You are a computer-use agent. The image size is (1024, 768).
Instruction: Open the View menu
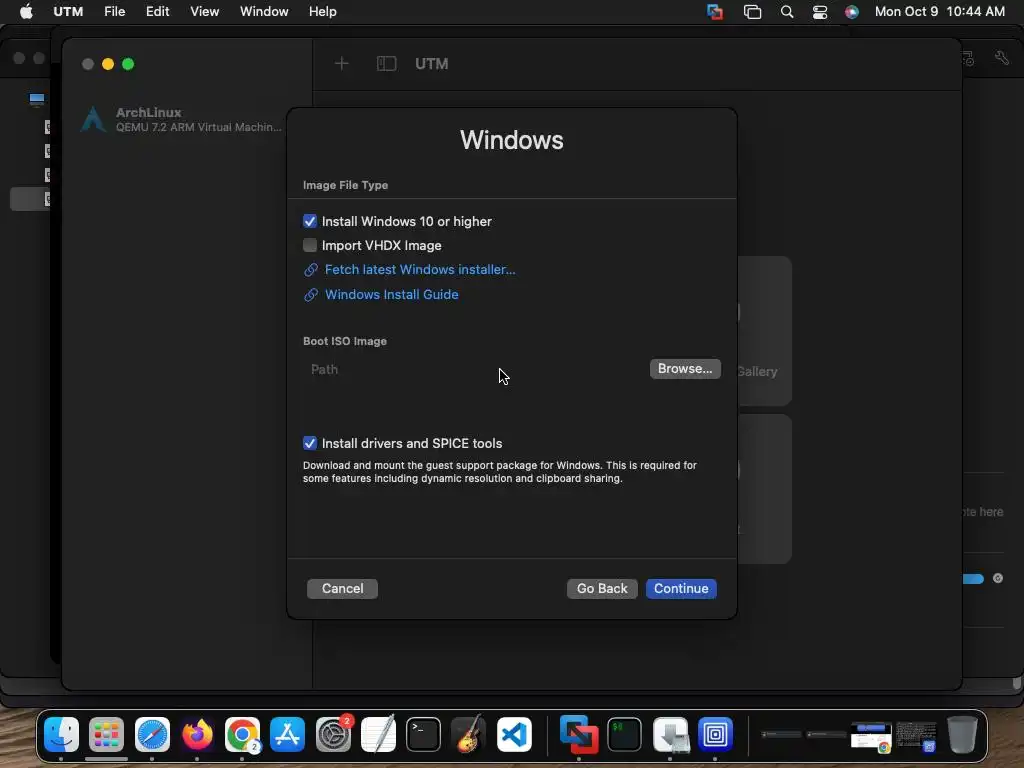point(204,12)
